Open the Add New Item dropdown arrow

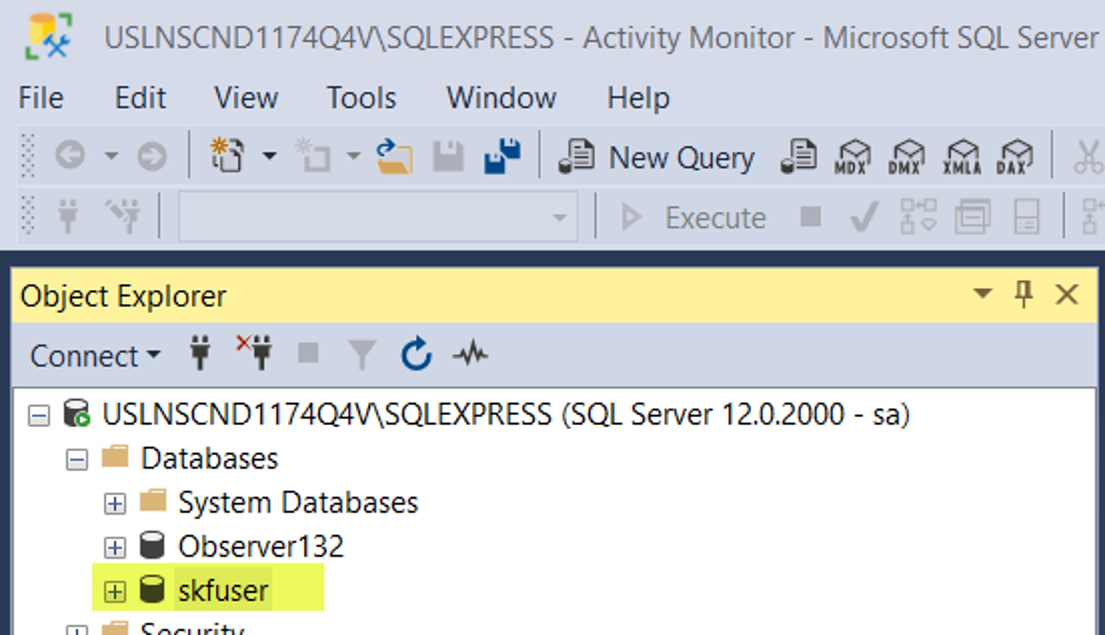coord(354,156)
